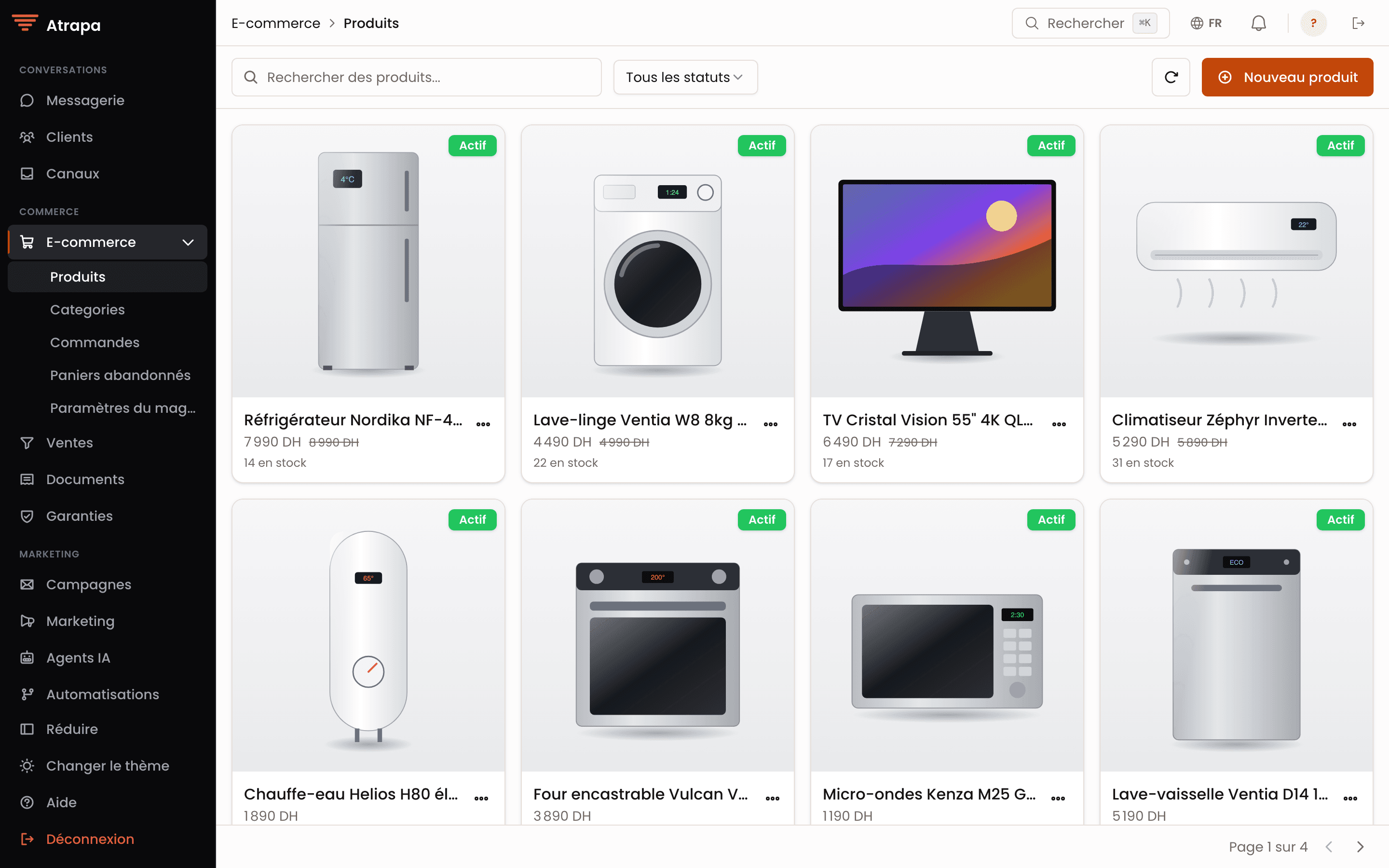Click the Atrapa logo icon
Screen dimensions: 1389x868
coord(25,24)
